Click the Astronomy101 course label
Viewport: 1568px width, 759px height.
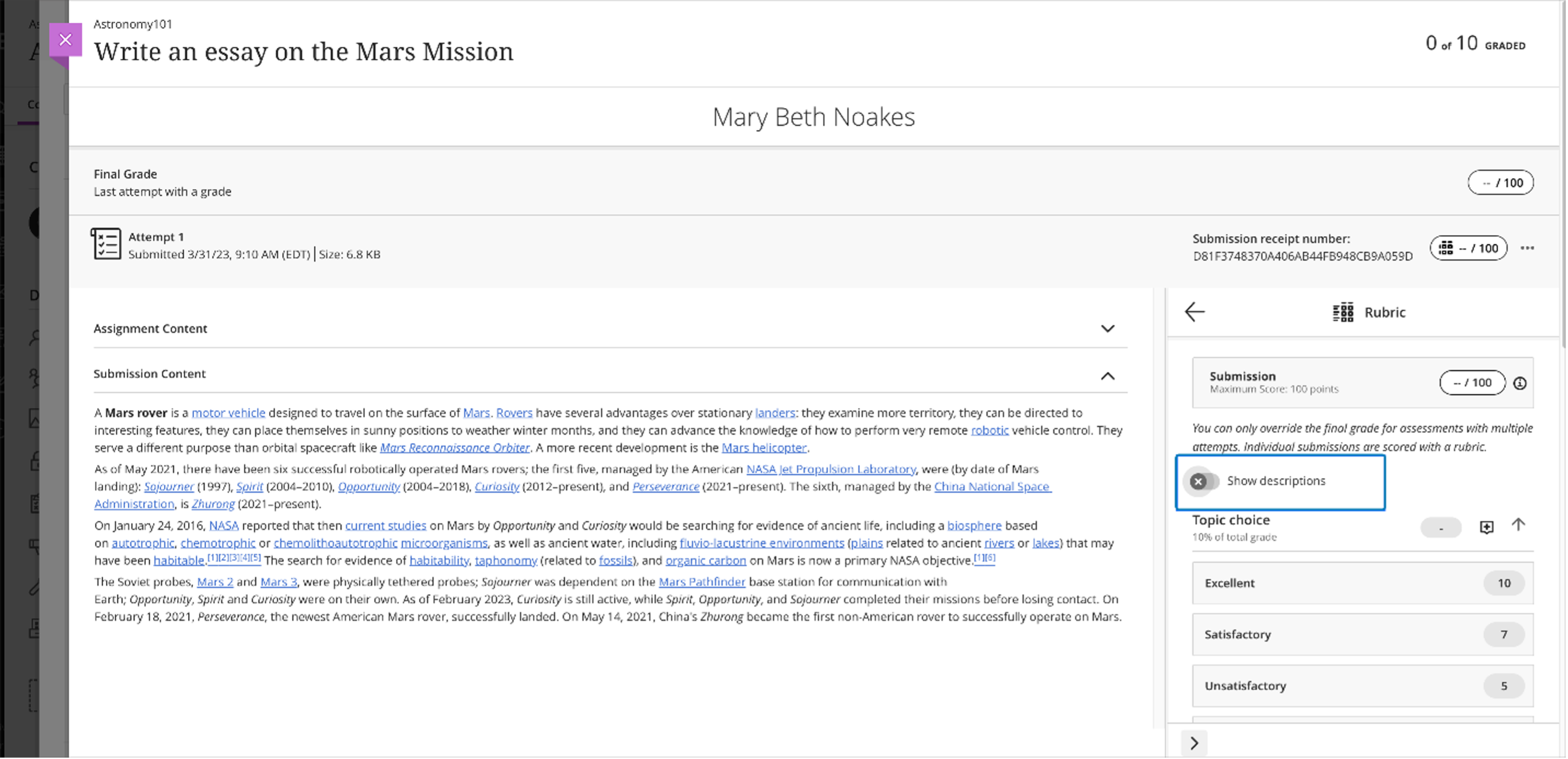pyautogui.click(x=133, y=24)
